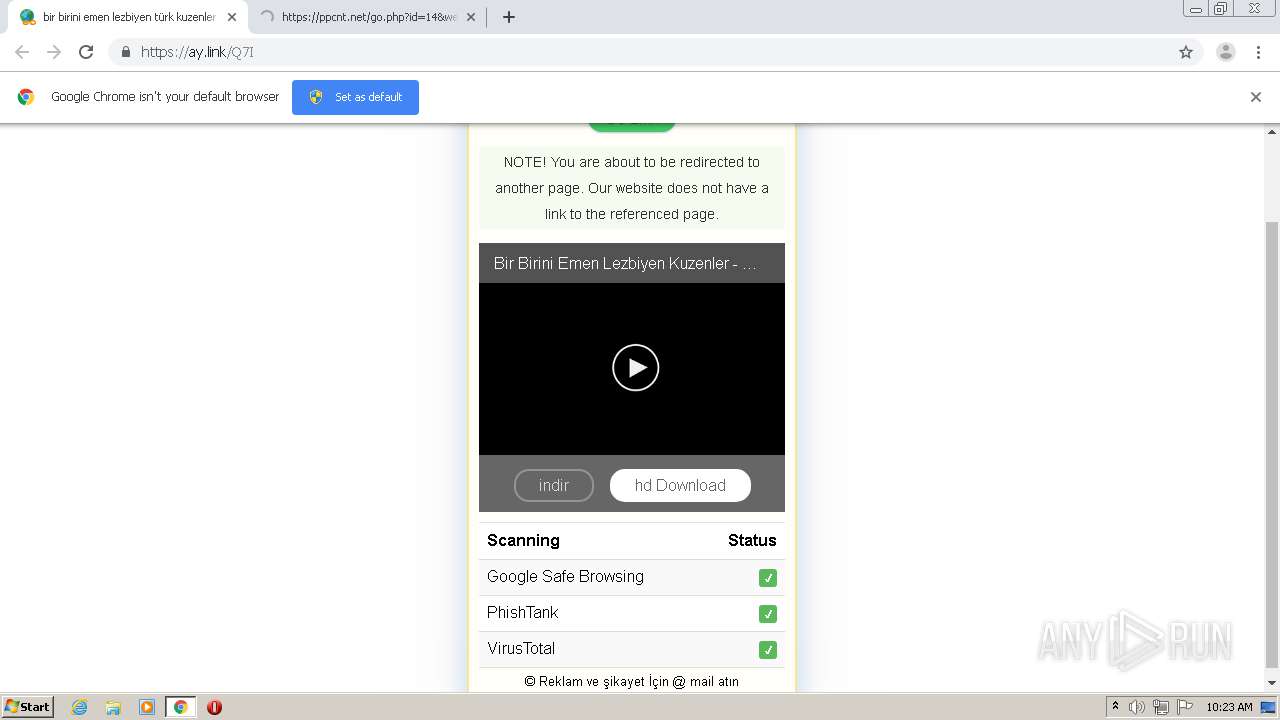Click the Chrome taskbar icon
This screenshot has height=720, width=1280.
(180, 707)
